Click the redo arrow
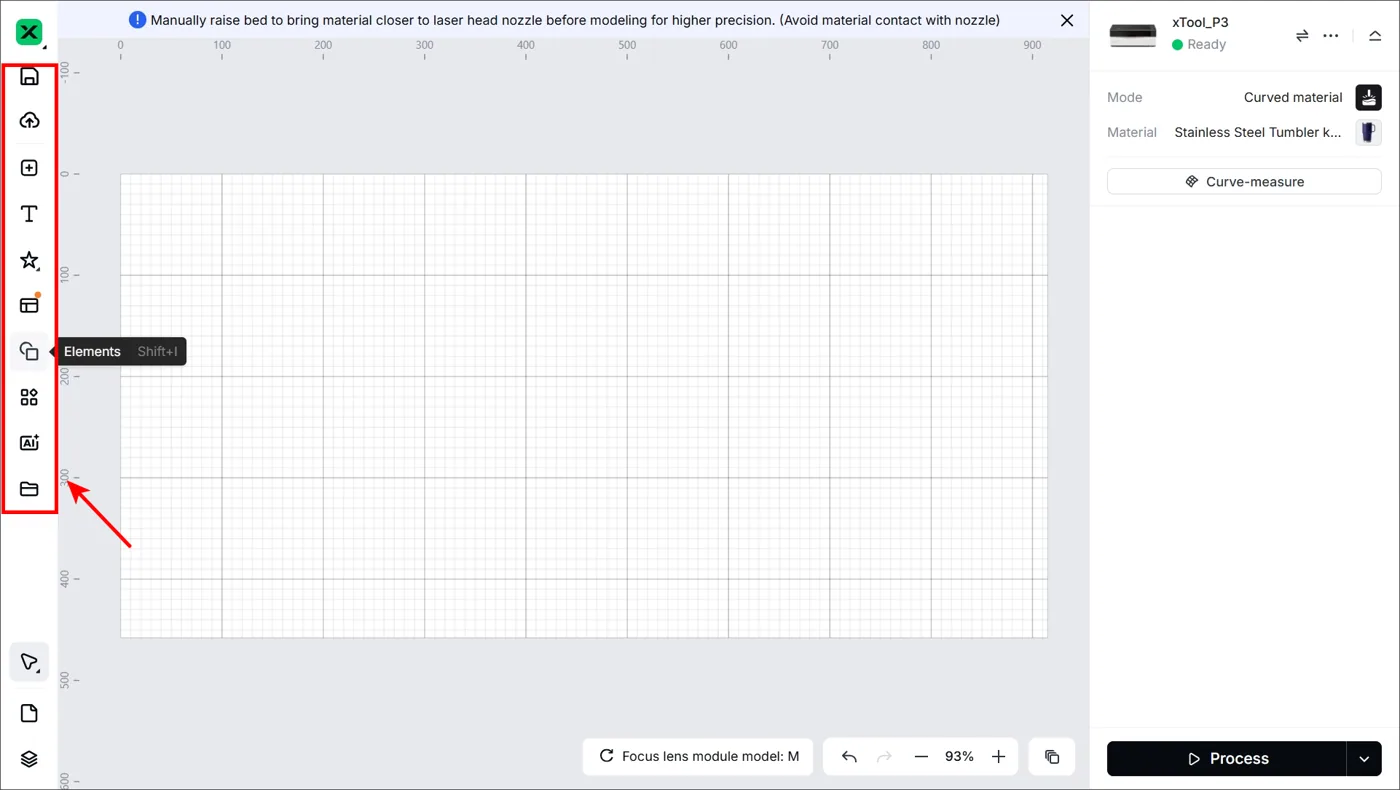The height and width of the screenshot is (790, 1400). click(x=884, y=757)
